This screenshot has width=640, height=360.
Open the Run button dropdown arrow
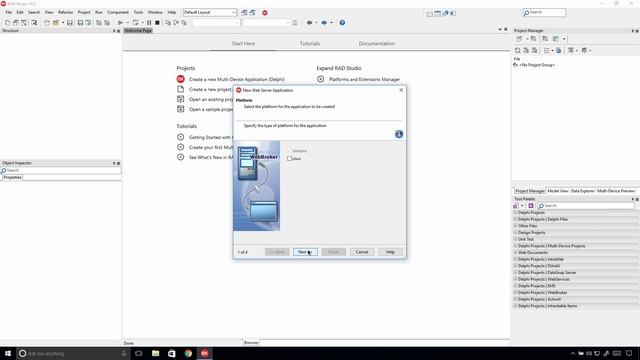pos(127,23)
